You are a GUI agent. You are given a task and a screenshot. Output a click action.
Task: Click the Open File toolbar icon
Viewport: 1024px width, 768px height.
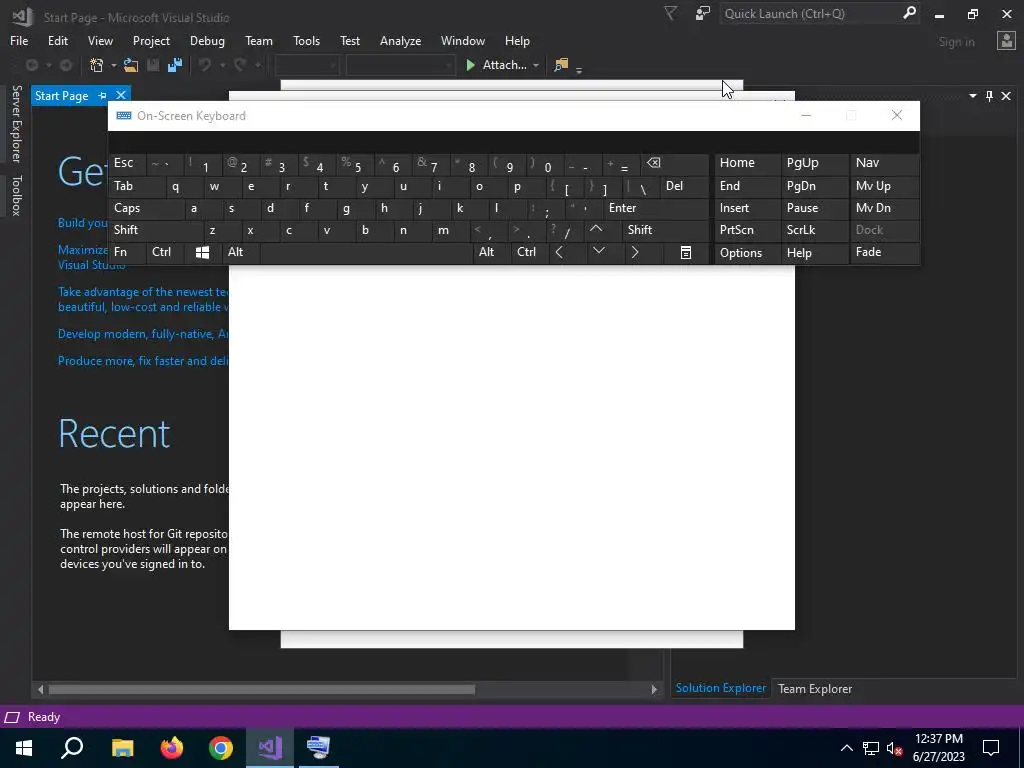pyautogui.click(x=131, y=65)
